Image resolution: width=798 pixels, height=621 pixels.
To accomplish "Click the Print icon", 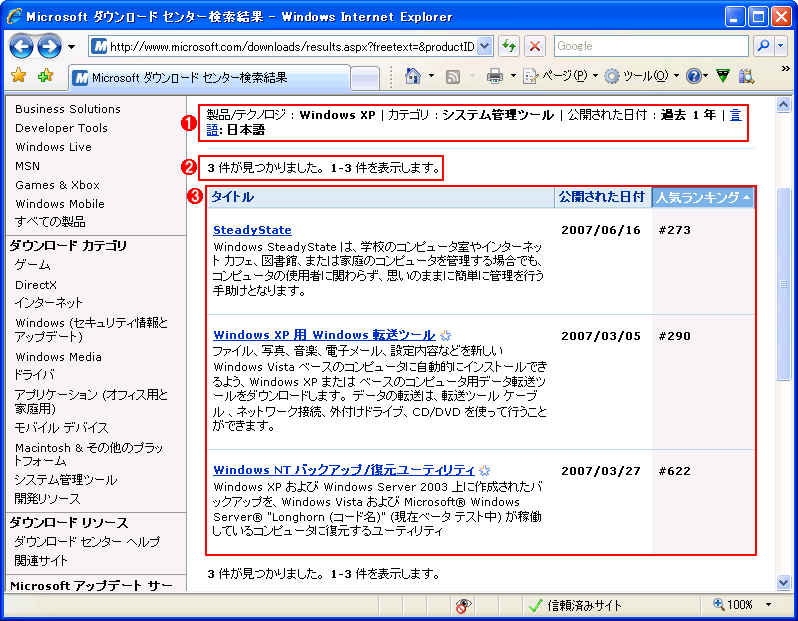I will pyautogui.click(x=494, y=76).
